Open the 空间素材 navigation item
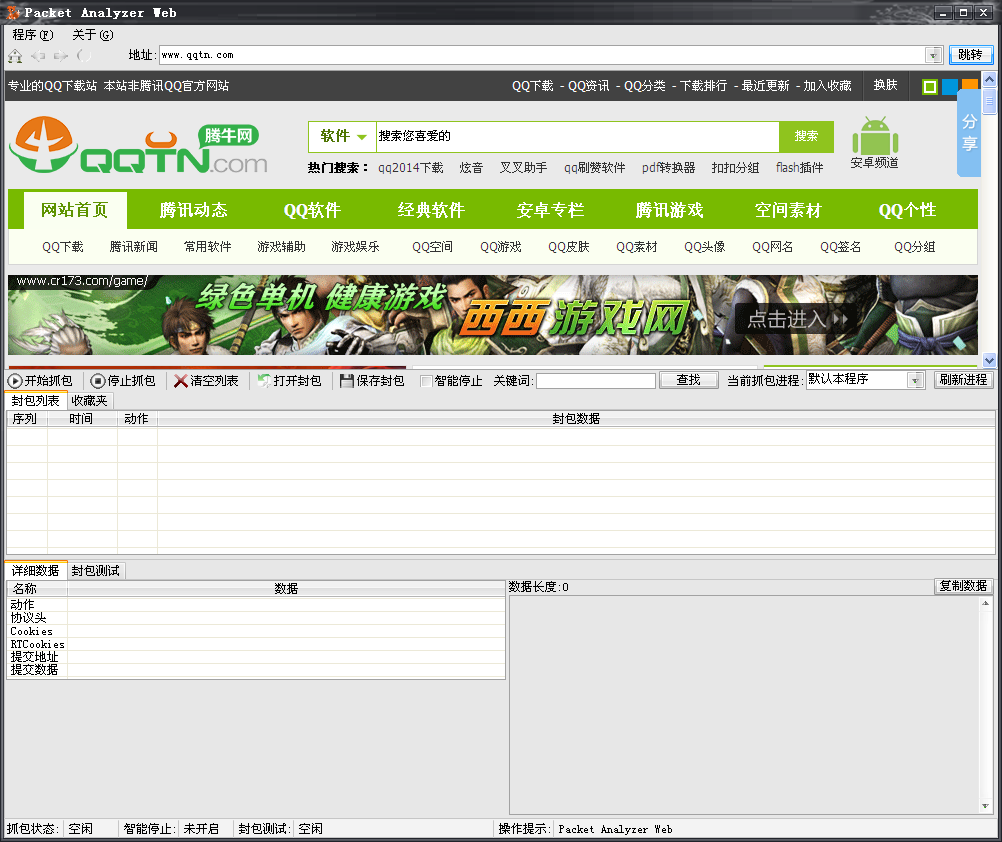 [x=788, y=210]
